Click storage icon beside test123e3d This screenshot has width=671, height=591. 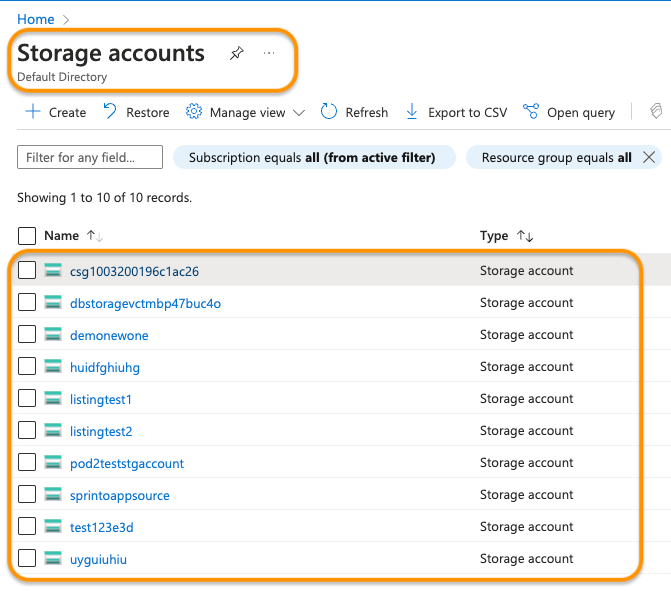[x=53, y=526]
